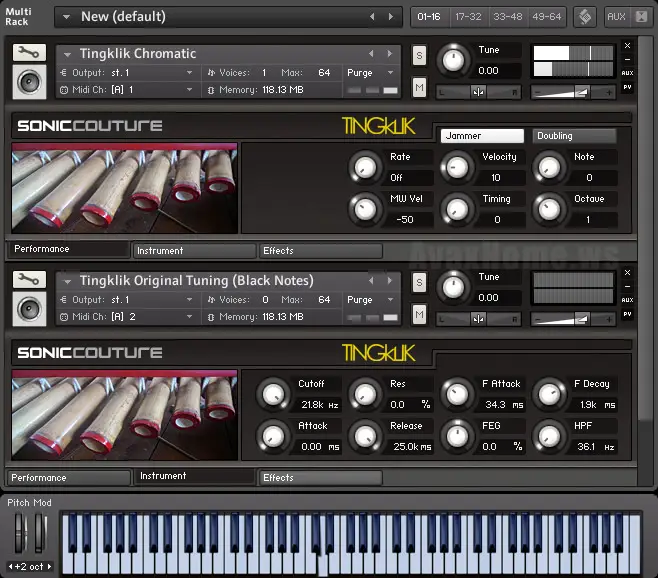The image size is (658, 578).
Task: Switch to rack page 01-16
Action: 429,17
